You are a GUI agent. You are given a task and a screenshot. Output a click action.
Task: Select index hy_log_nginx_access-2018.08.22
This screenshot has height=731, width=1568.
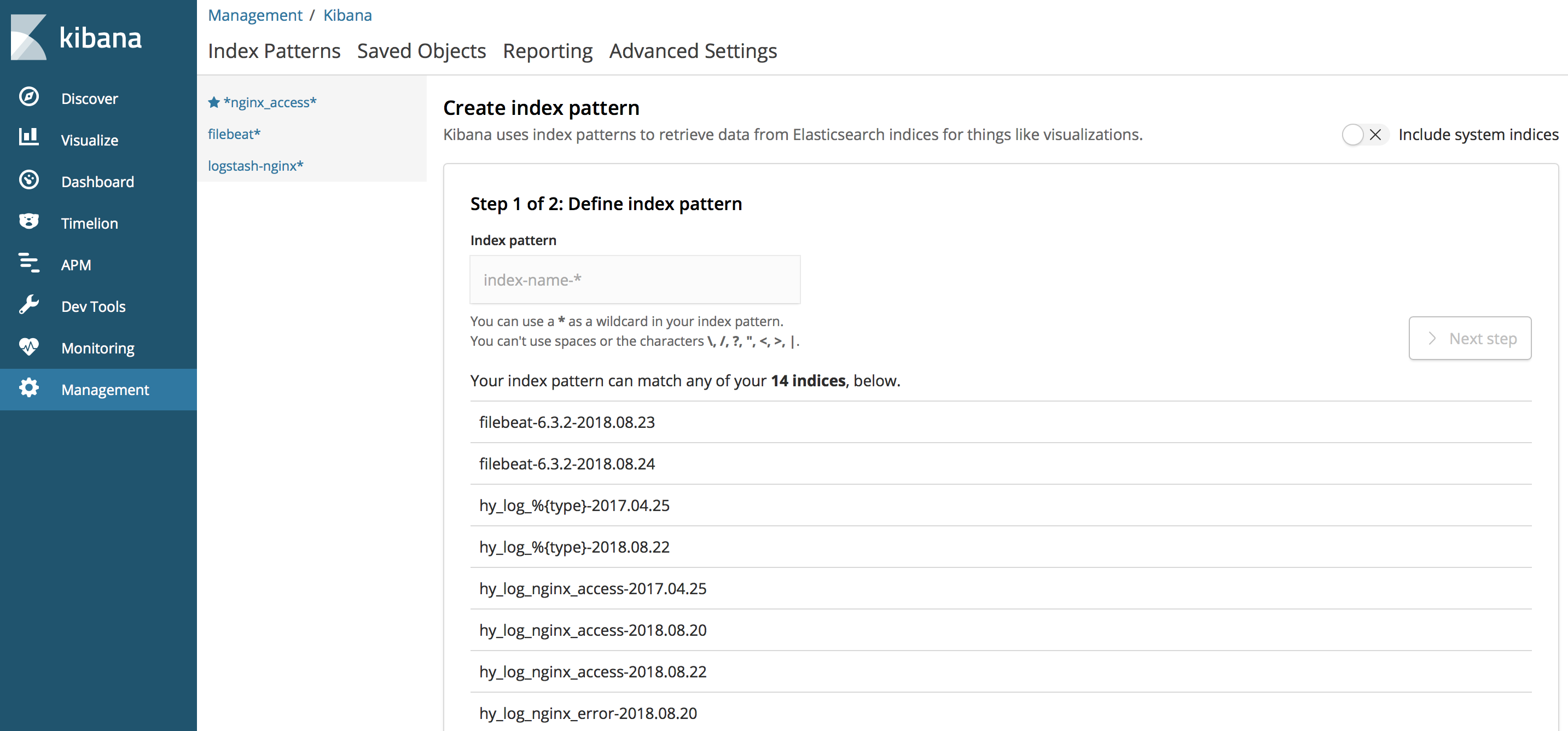[x=1000, y=671]
